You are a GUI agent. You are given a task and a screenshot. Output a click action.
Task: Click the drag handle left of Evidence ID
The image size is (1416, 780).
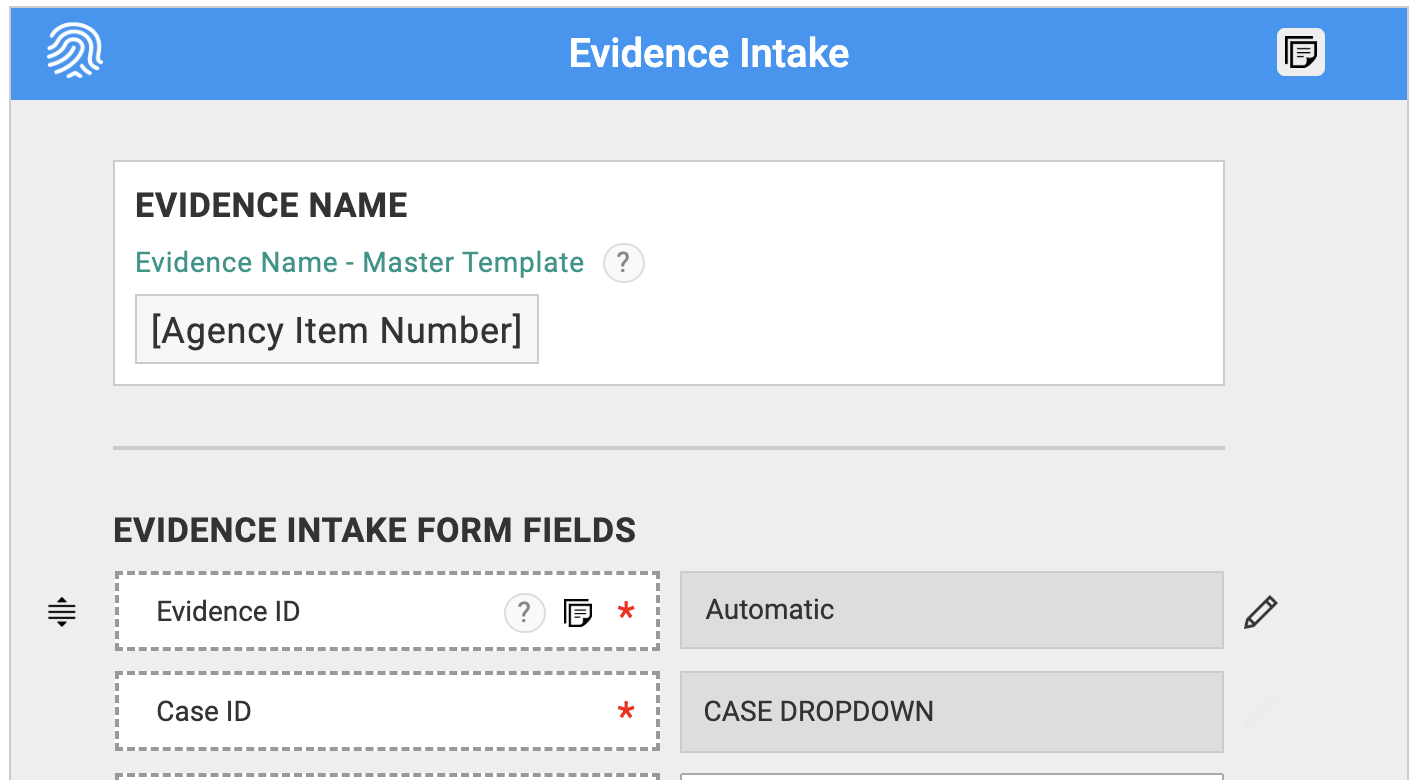coord(62,611)
